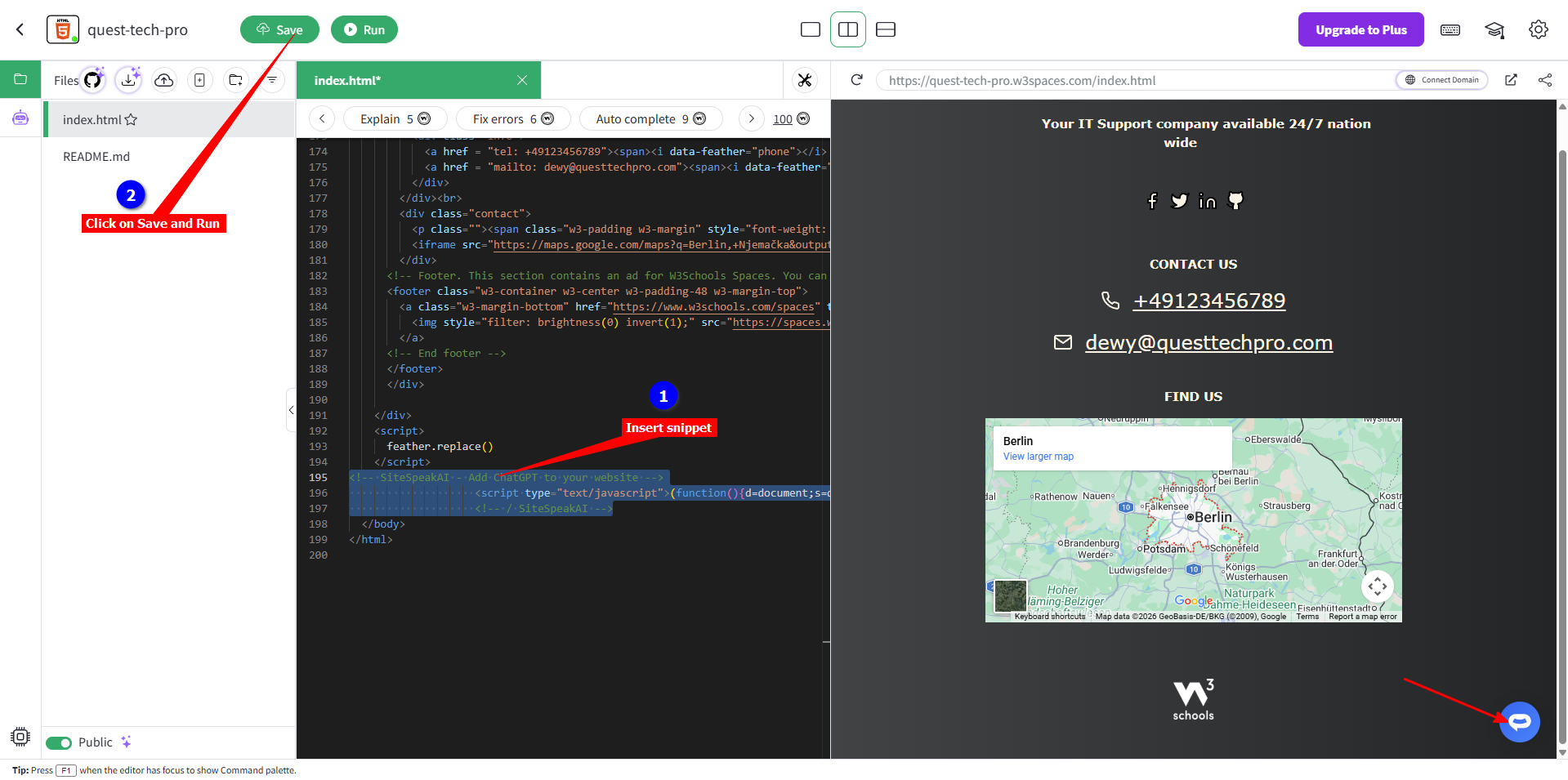
Task: Click the map camera controls button
Action: pyautogui.click(x=1378, y=586)
